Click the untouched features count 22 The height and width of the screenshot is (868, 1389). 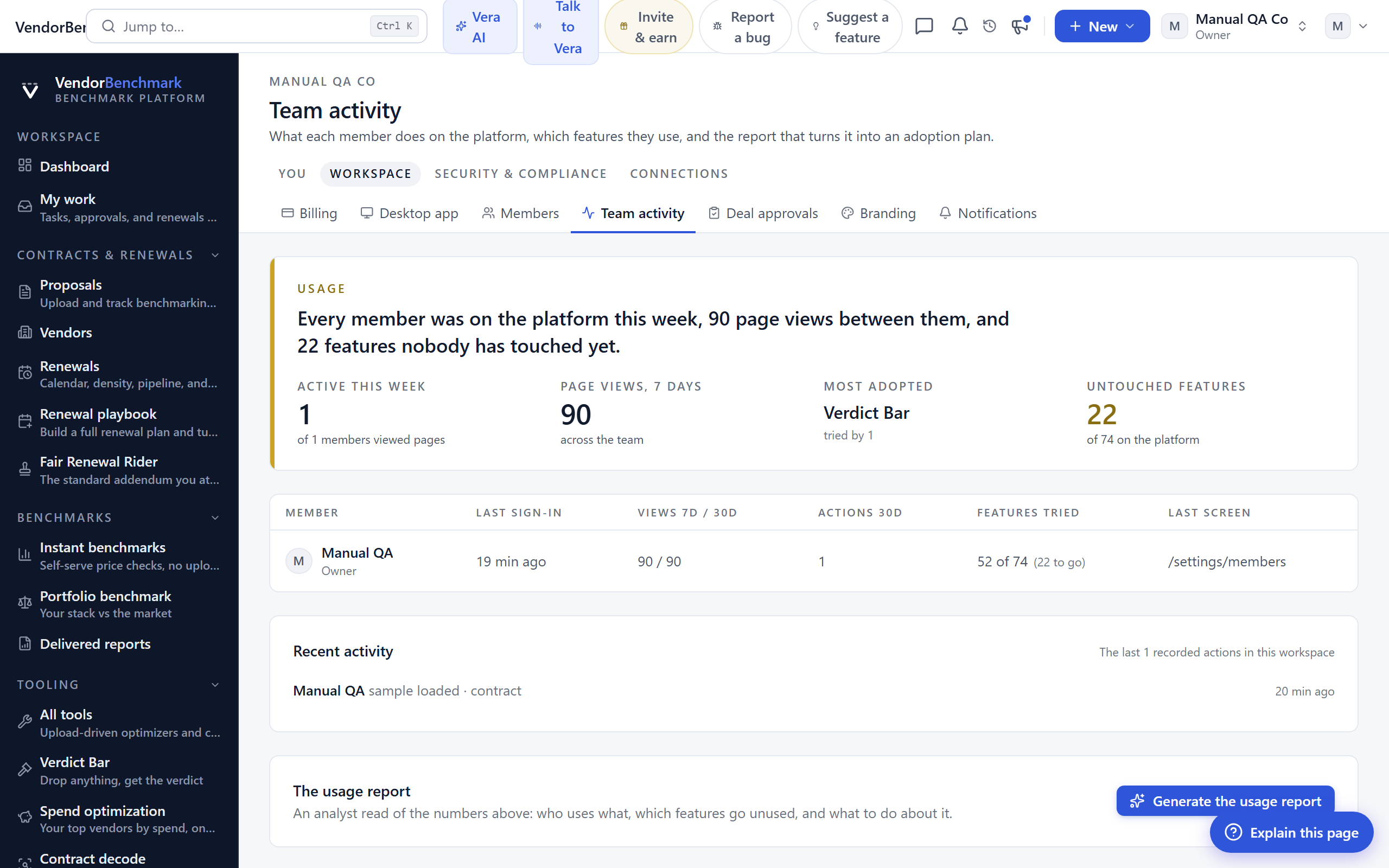pos(1101,414)
